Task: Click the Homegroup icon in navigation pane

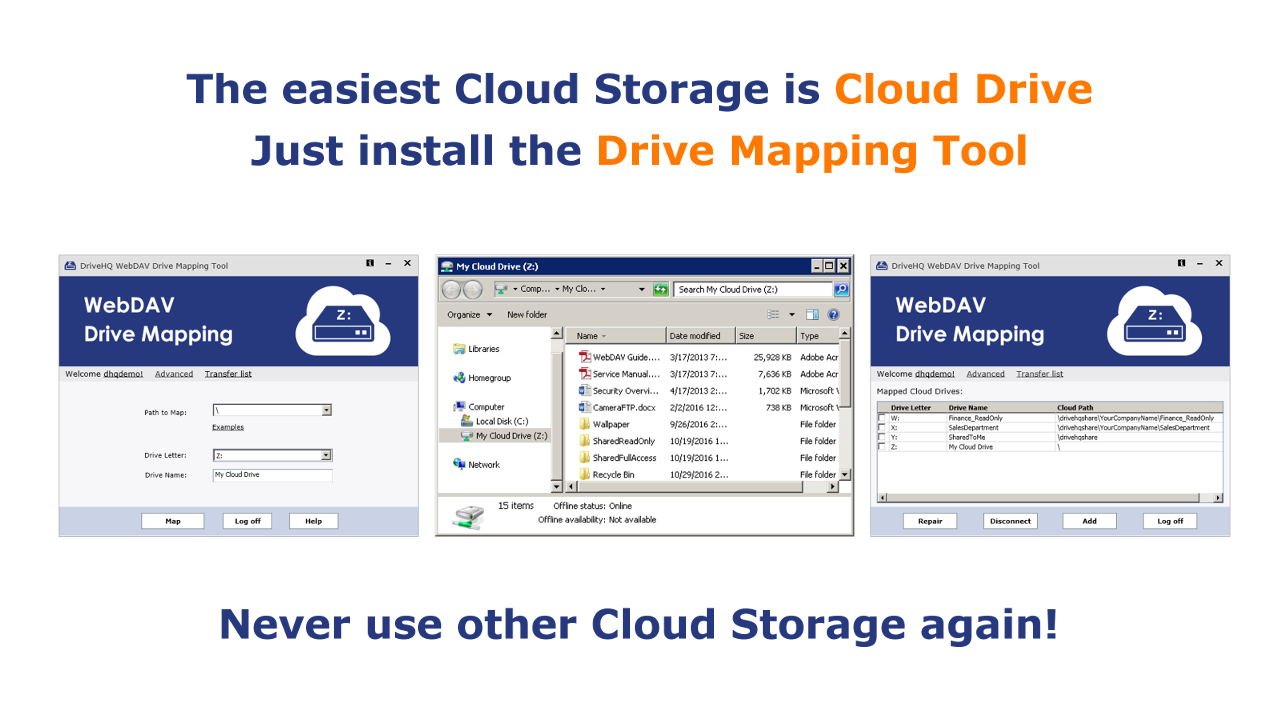Action: (459, 378)
